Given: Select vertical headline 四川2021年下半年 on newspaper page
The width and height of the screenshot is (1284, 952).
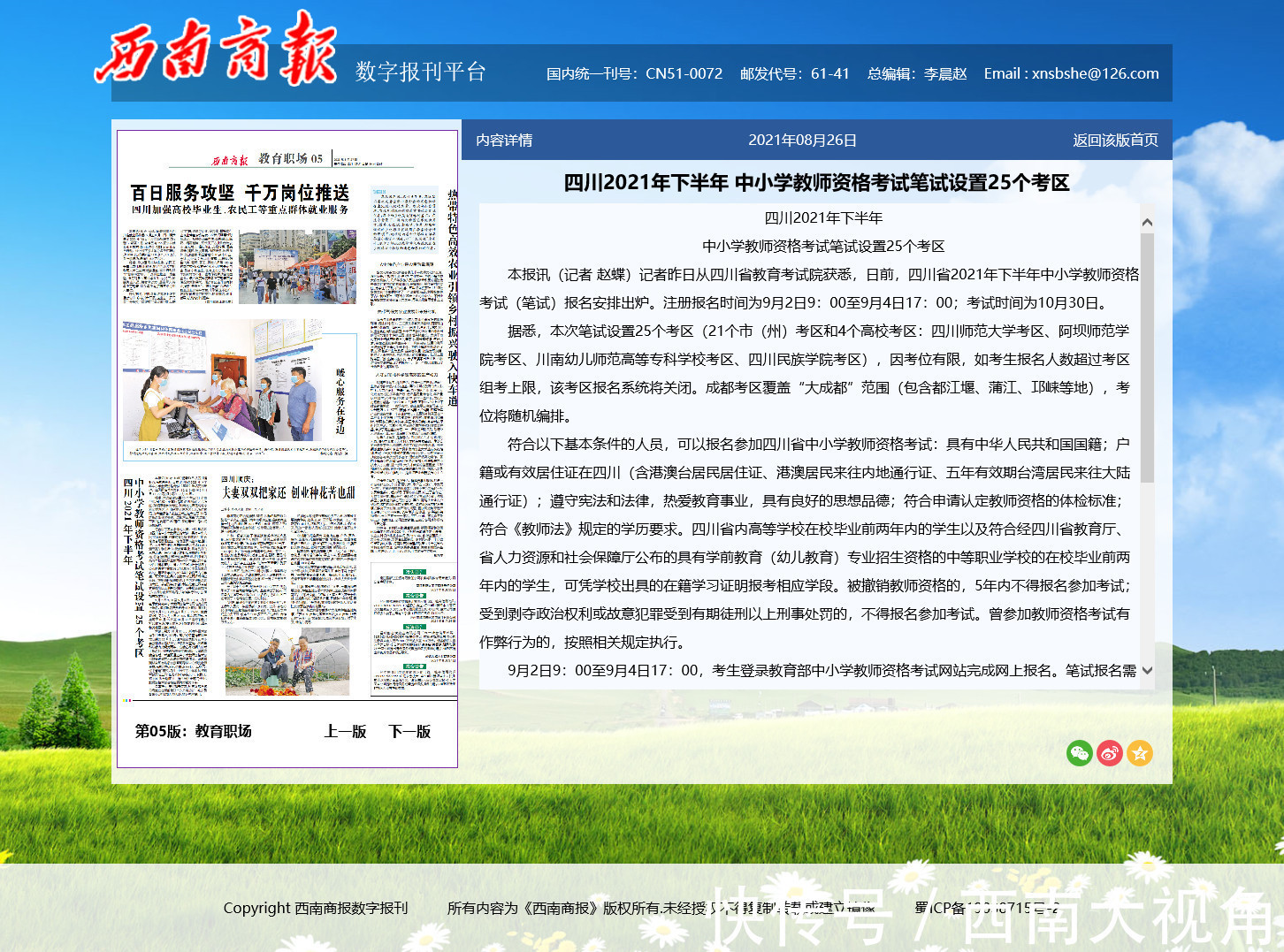Looking at the screenshot, I should (128, 522).
